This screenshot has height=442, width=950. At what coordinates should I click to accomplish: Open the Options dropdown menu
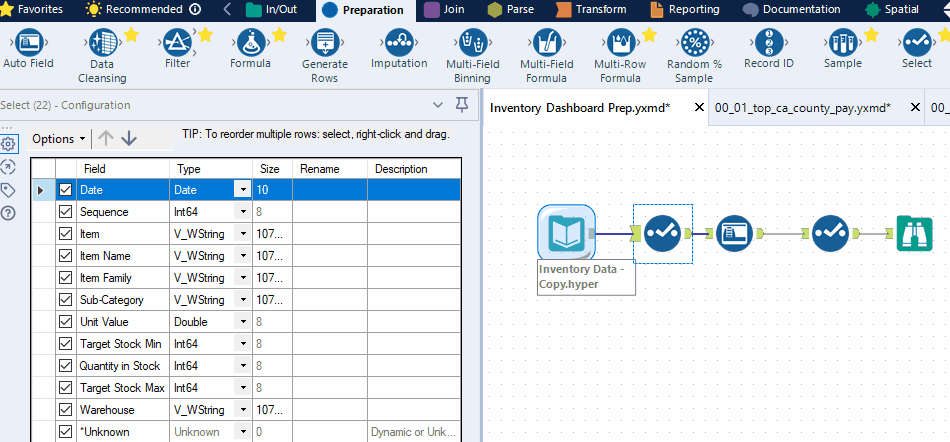pyautogui.click(x=59, y=139)
